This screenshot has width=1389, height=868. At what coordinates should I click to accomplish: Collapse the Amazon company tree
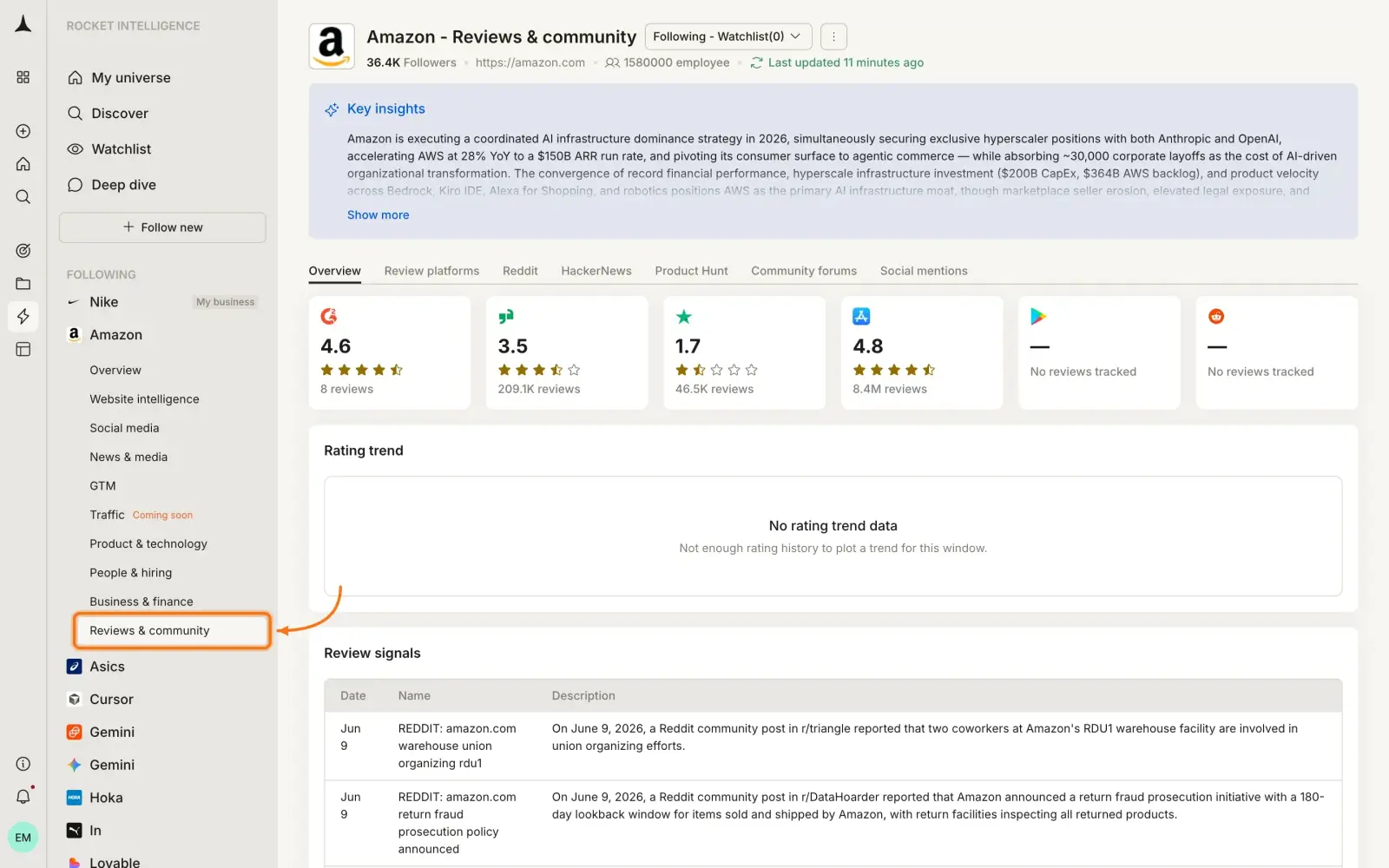[116, 335]
